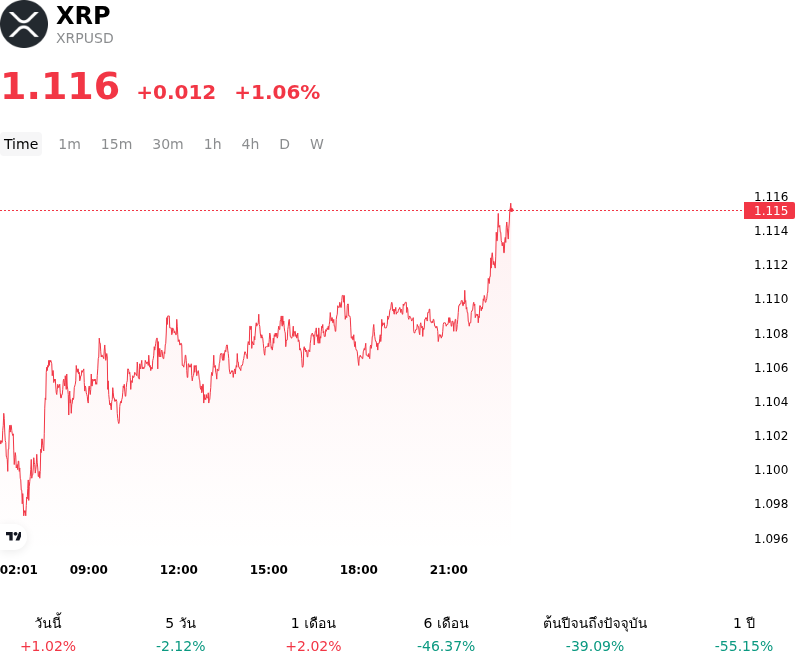
Task: Select the วันนี้ +1.02% range
Action: coord(48,634)
